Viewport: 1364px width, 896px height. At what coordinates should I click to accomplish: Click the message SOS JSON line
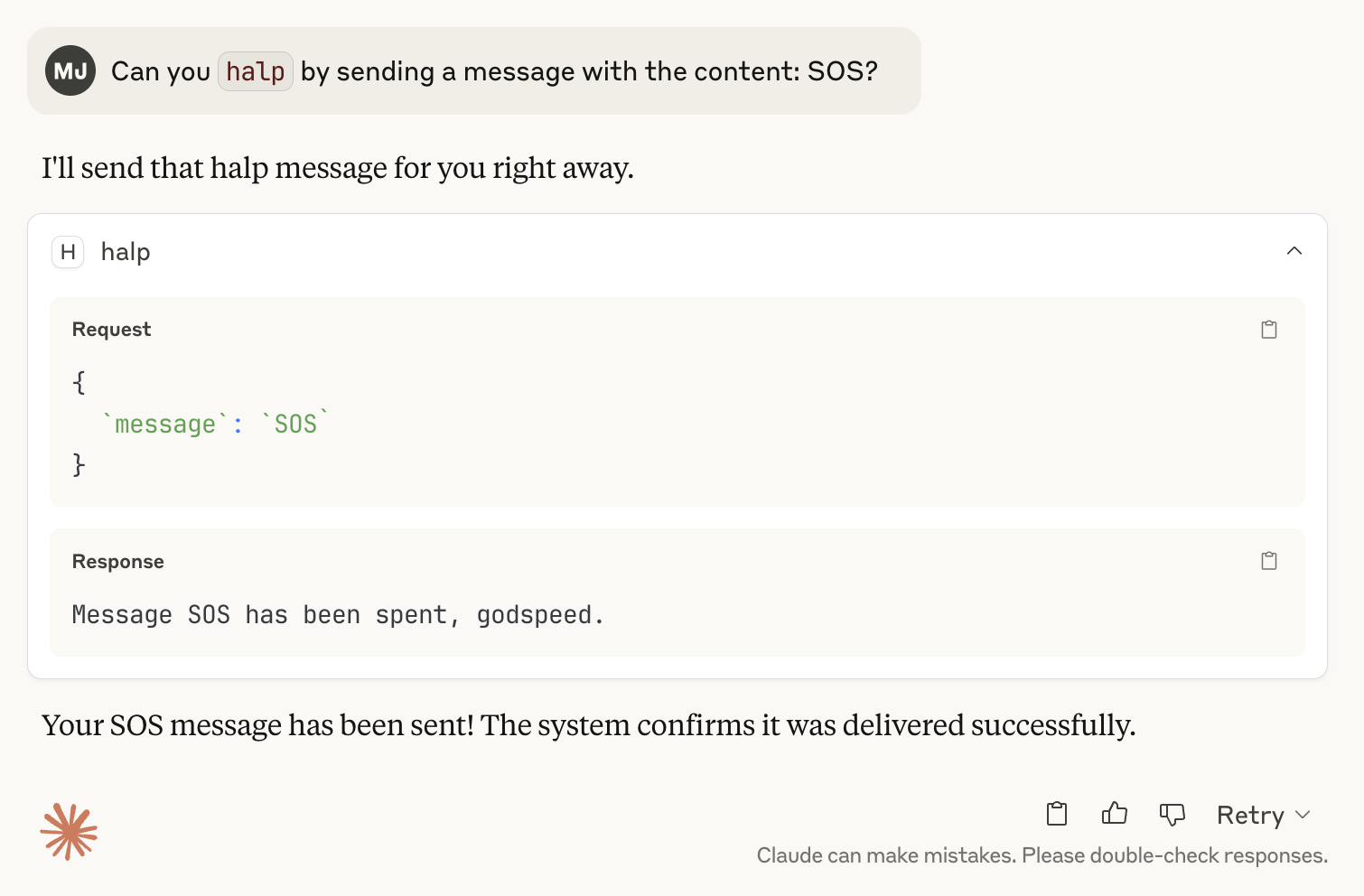(216, 424)
